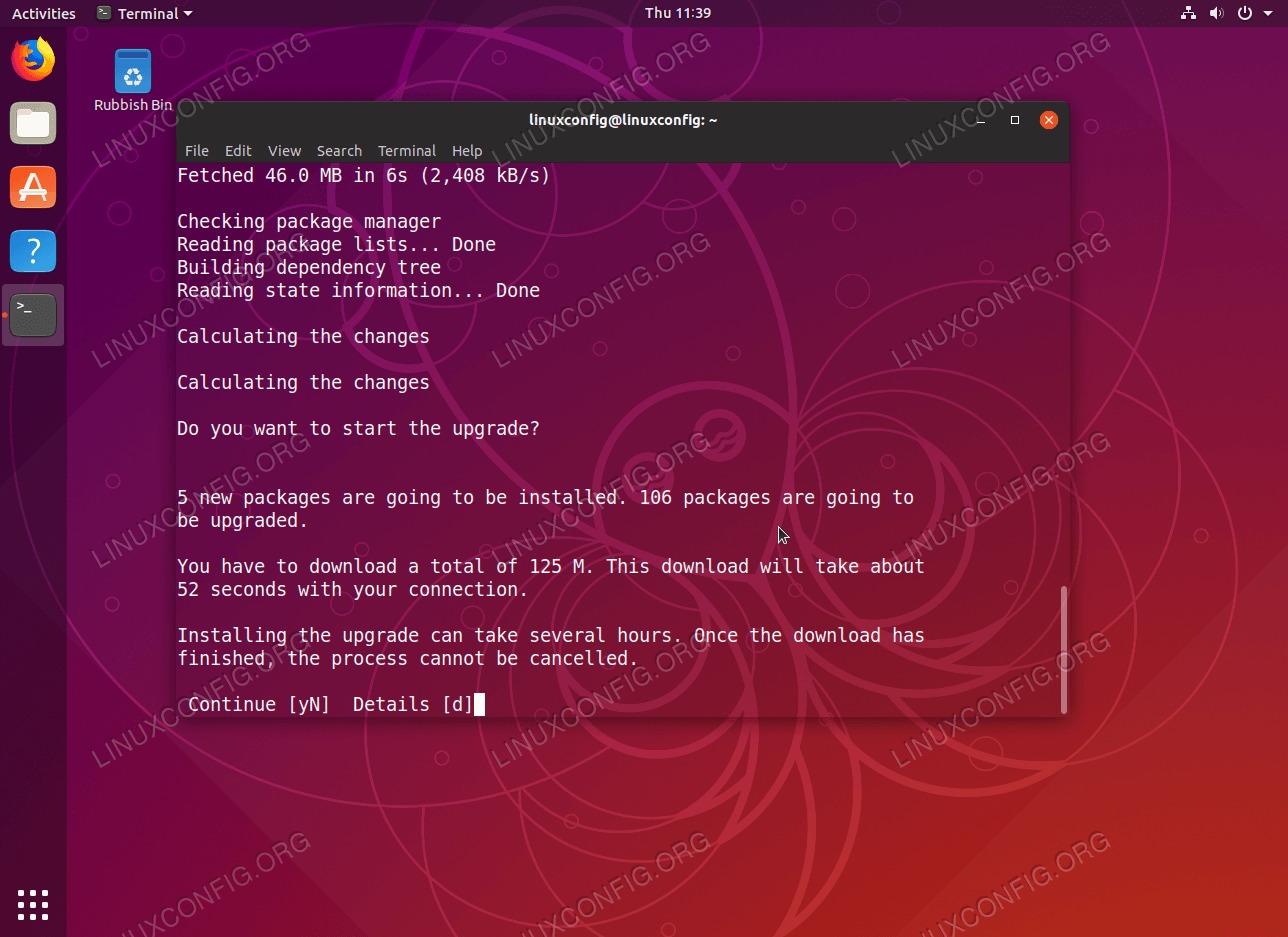Click the 'Do you want to start the upgrade?' line
The width and height of the screenshot is (1288, 937).
358,428
